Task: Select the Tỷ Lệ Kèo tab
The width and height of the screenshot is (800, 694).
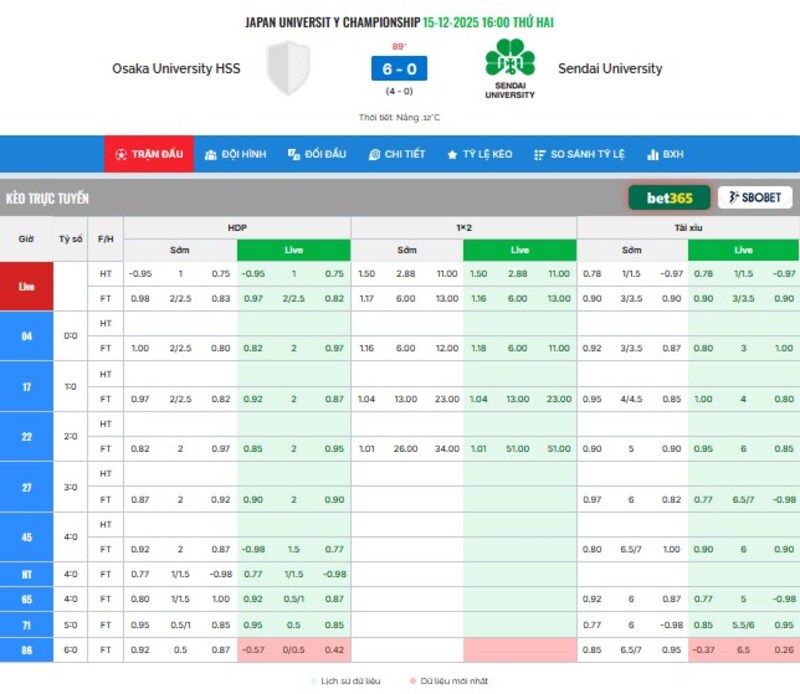Action: pyautogui.click(x=479, y=154)
